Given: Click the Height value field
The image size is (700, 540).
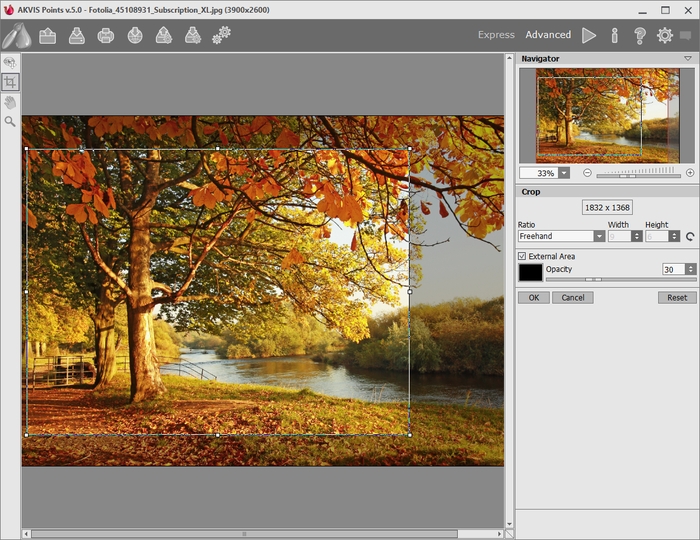Looking at the screenshot, I should 658,236.
